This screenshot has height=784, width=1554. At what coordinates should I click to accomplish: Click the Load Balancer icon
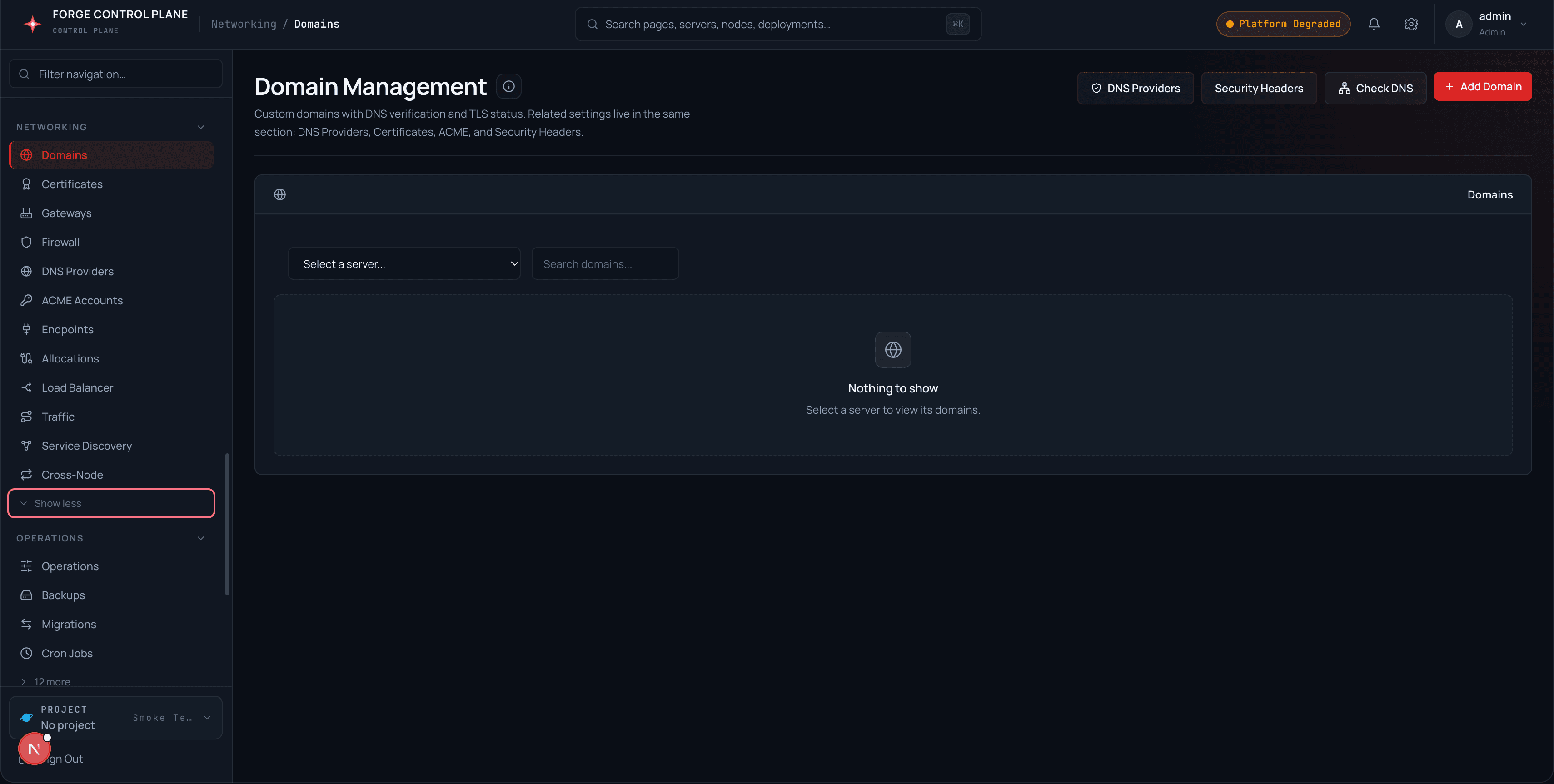tap(26, 387)
